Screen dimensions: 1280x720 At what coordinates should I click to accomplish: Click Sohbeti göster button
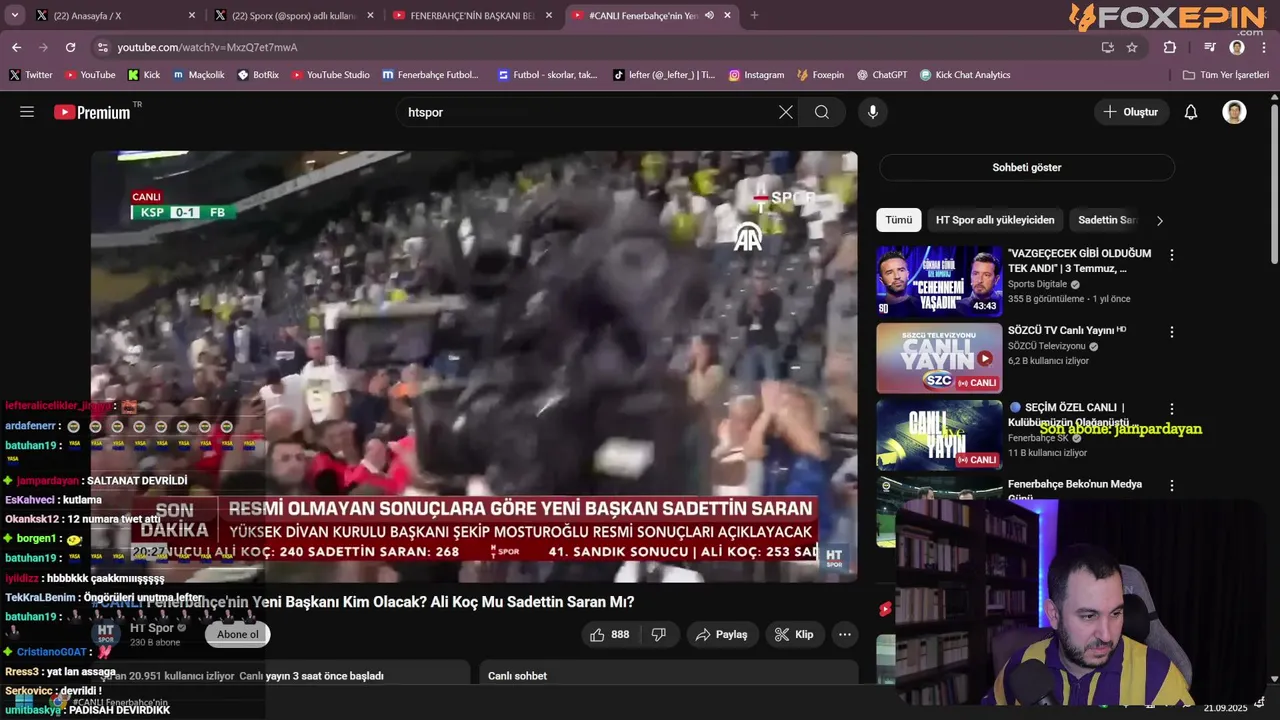1027,167
